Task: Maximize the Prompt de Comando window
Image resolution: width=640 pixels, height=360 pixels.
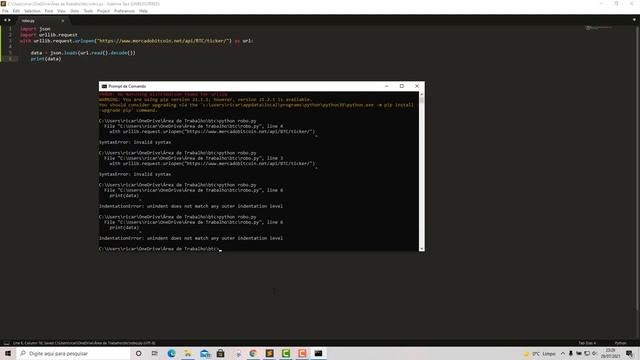Action: 402,86
